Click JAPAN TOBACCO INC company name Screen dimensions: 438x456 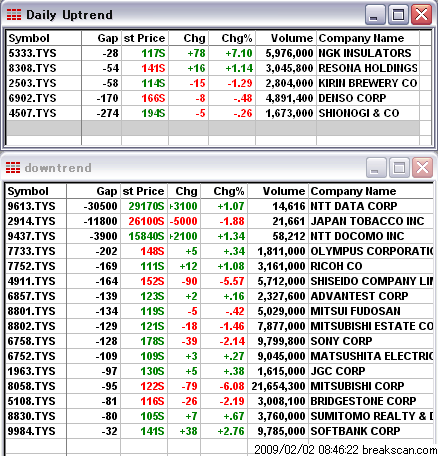tap(367, 221)
